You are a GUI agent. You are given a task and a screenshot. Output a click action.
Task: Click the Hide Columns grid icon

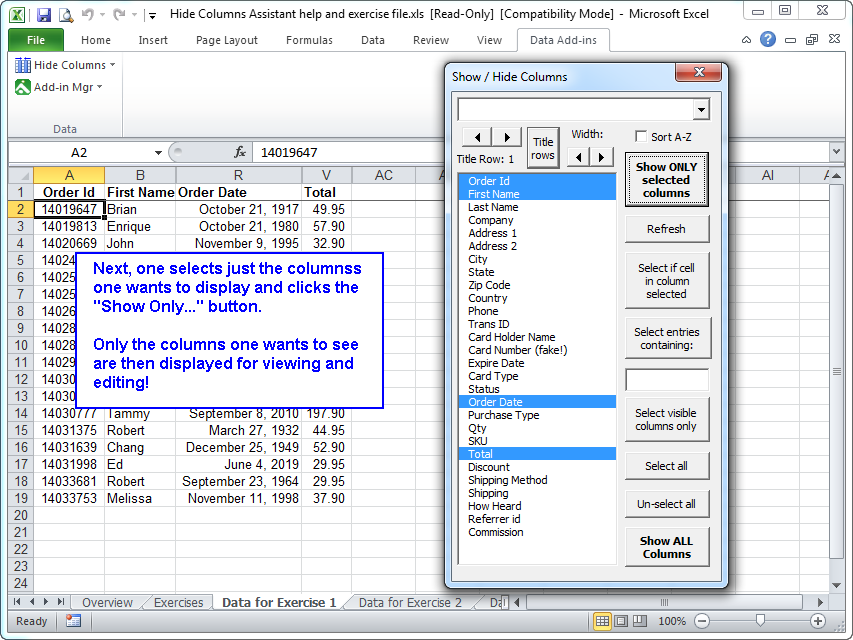(22, 65)
